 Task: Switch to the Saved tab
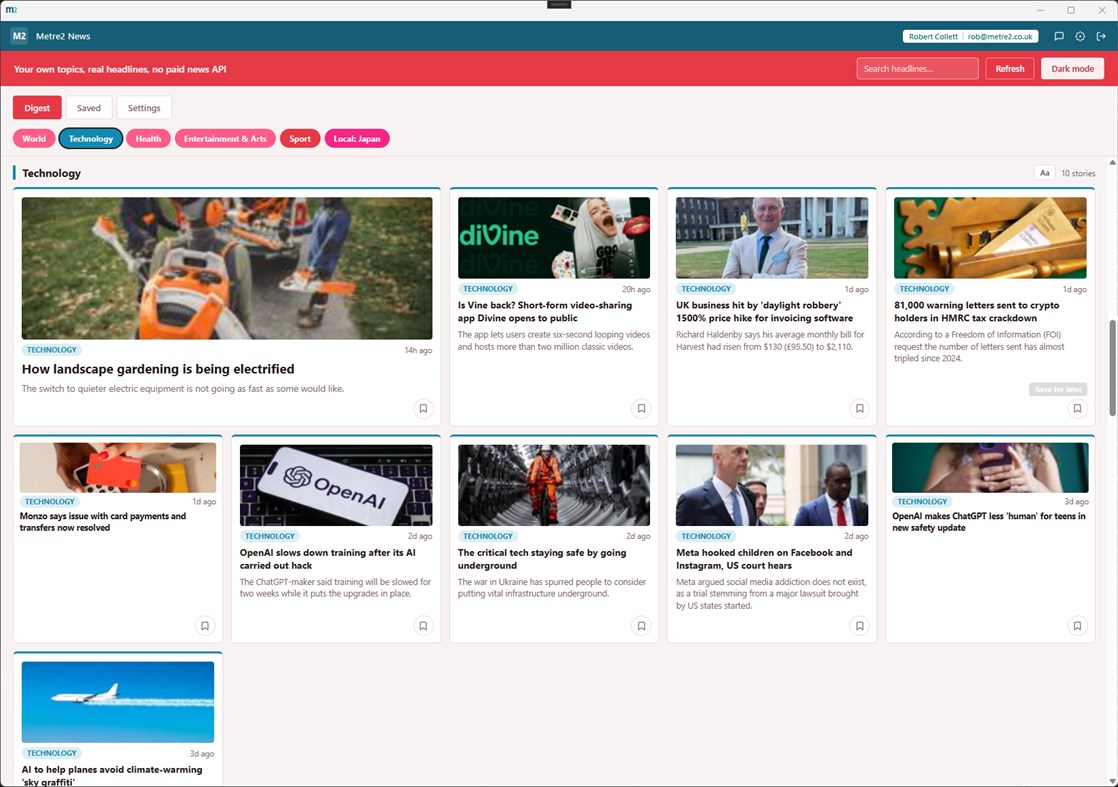(x=89, y=108)
